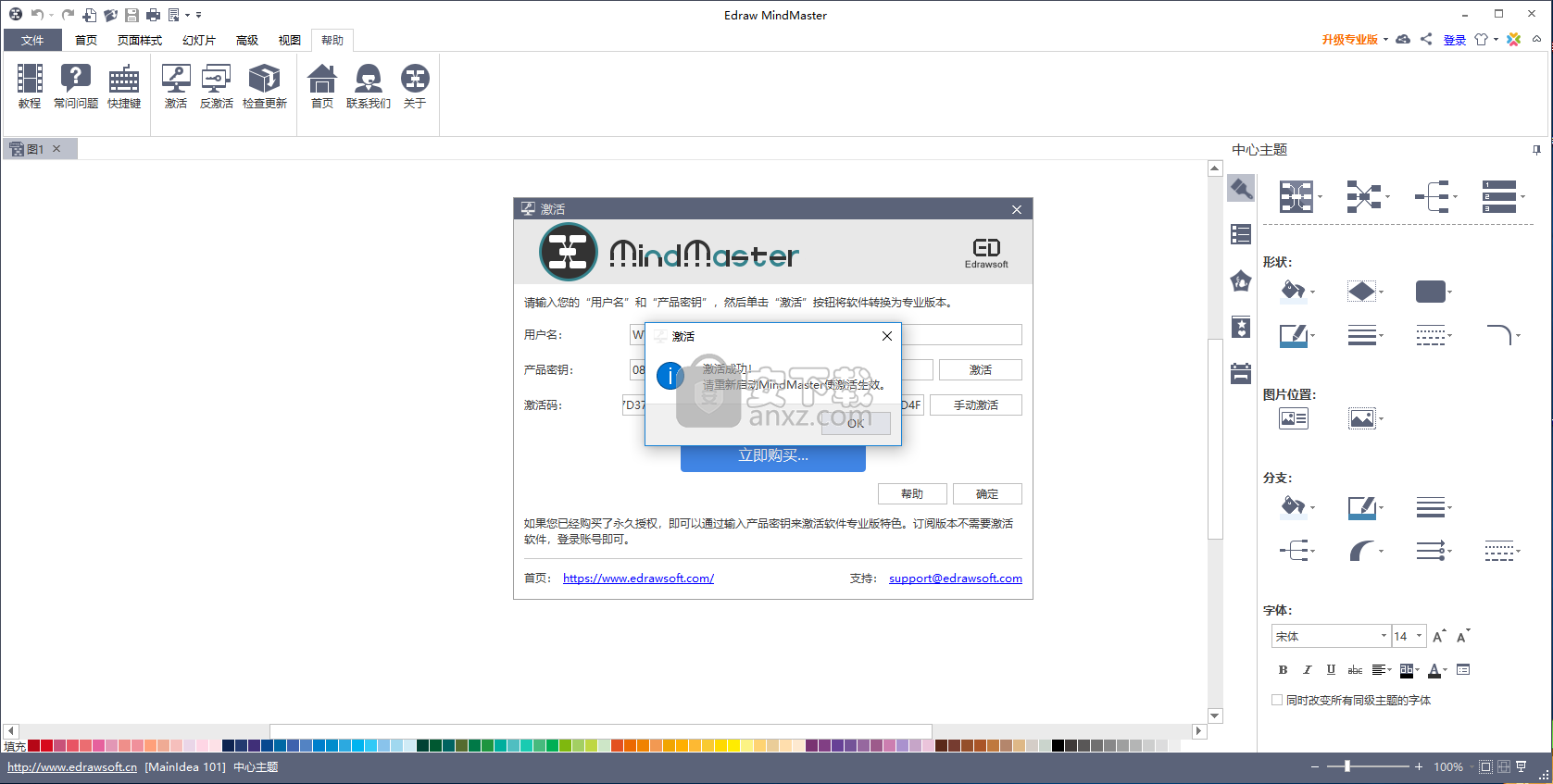Expand the customize quick access toolbar arrow
Image resolution: width=1553 pixels, height=784 pixels.
pyautogui.click(x=198, y=15)
